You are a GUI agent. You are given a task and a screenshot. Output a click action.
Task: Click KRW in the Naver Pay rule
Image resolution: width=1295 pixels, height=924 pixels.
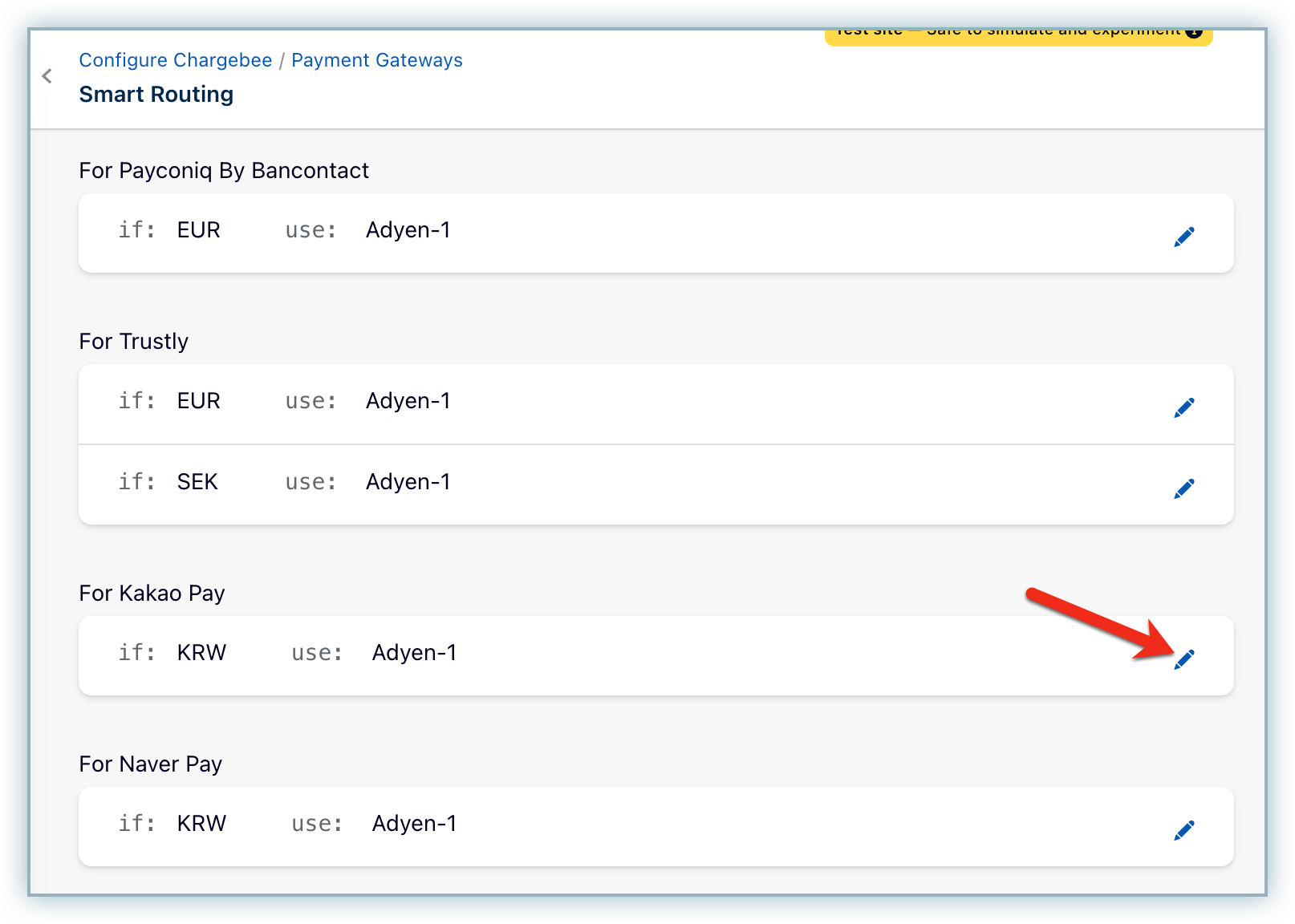pos(202,824)
